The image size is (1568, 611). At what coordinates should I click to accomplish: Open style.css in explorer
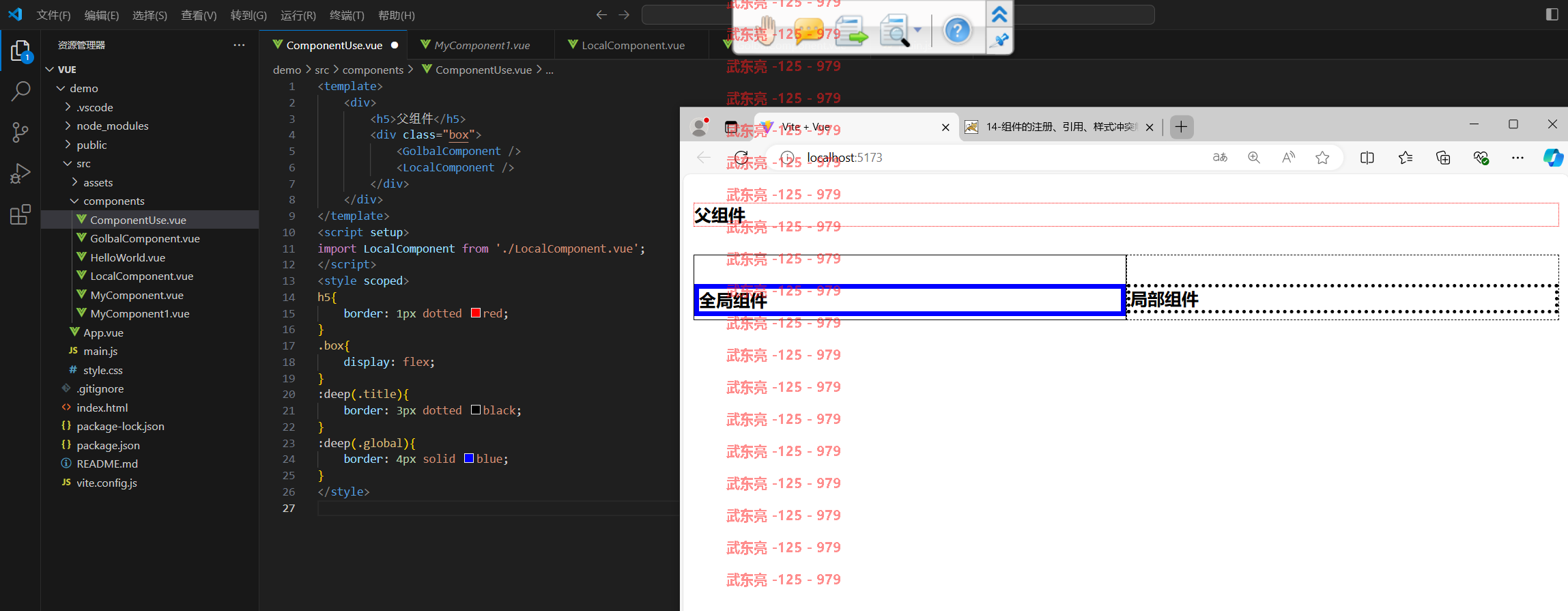point(102,370)
